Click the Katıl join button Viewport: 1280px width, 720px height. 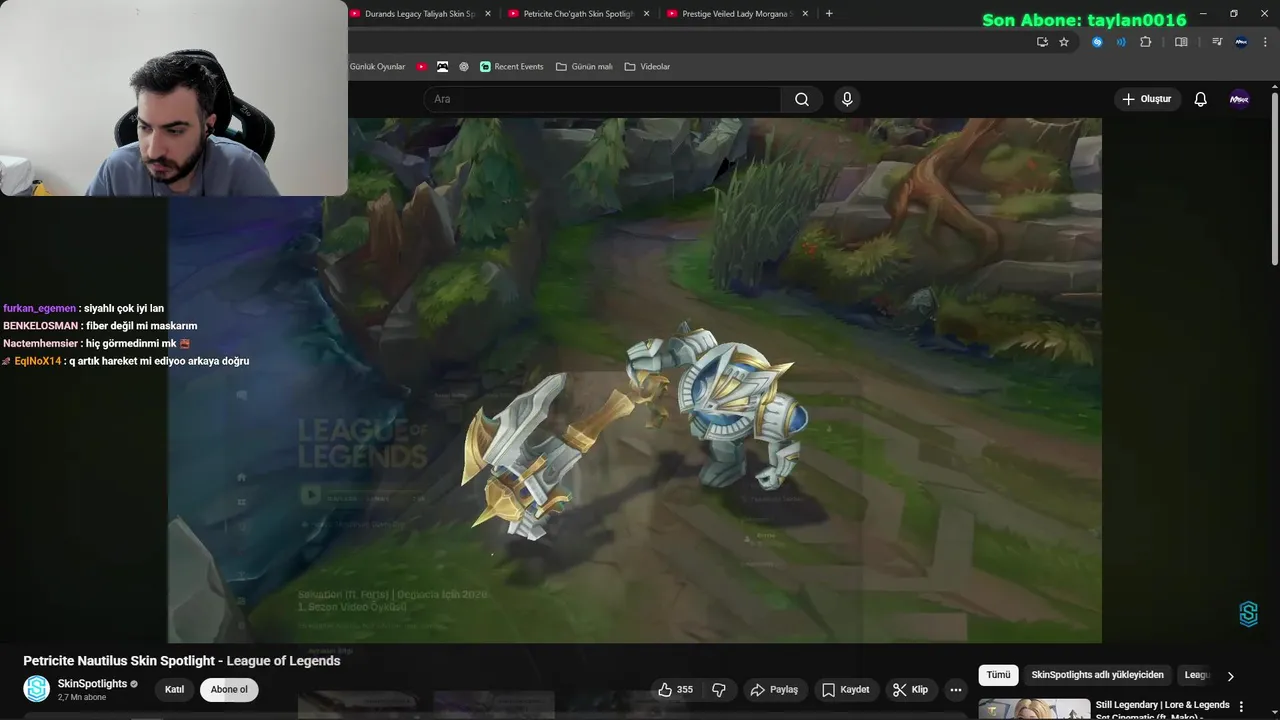(174, 689)
